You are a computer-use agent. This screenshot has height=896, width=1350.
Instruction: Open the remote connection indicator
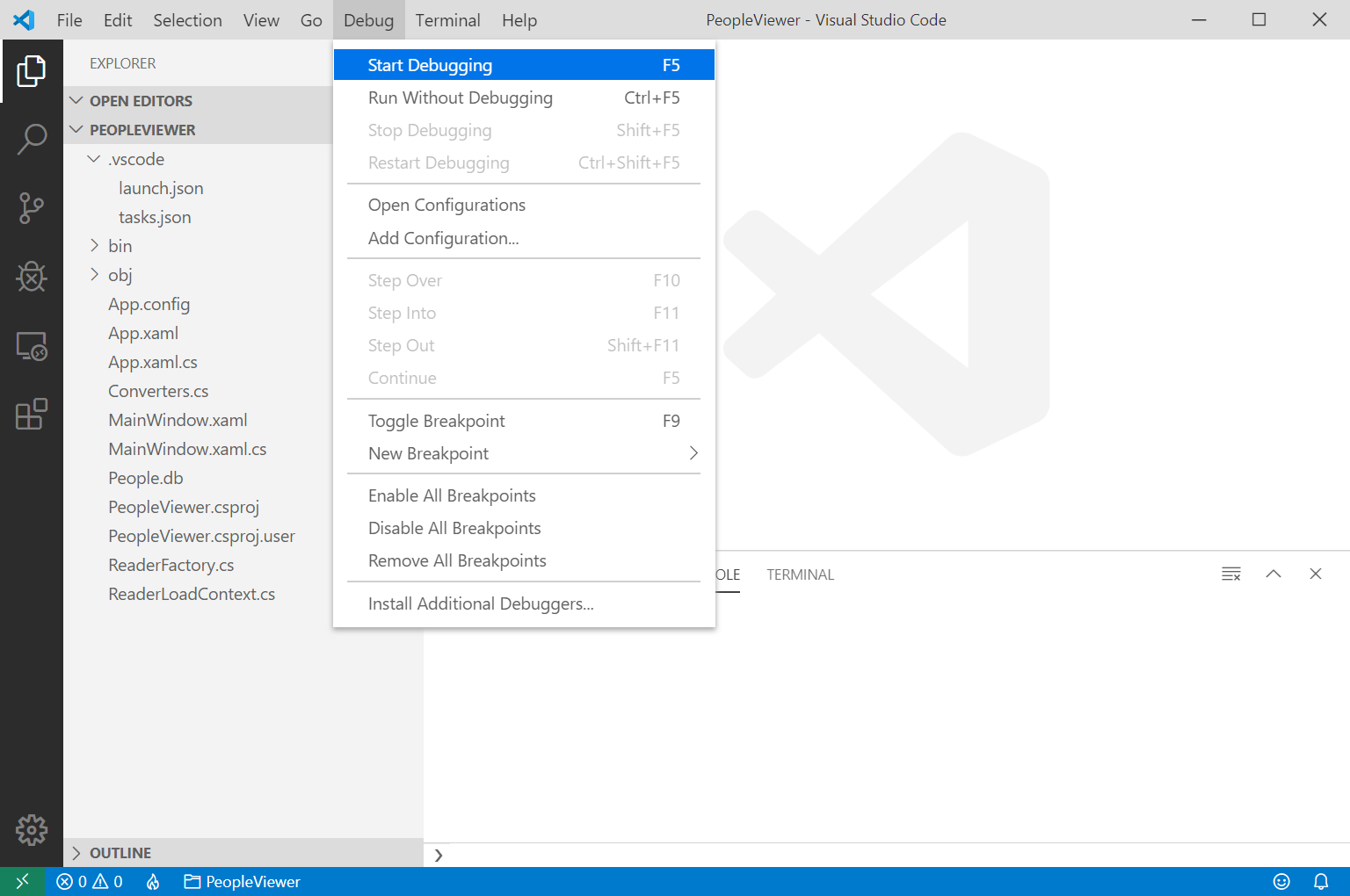tap(22, 881)
